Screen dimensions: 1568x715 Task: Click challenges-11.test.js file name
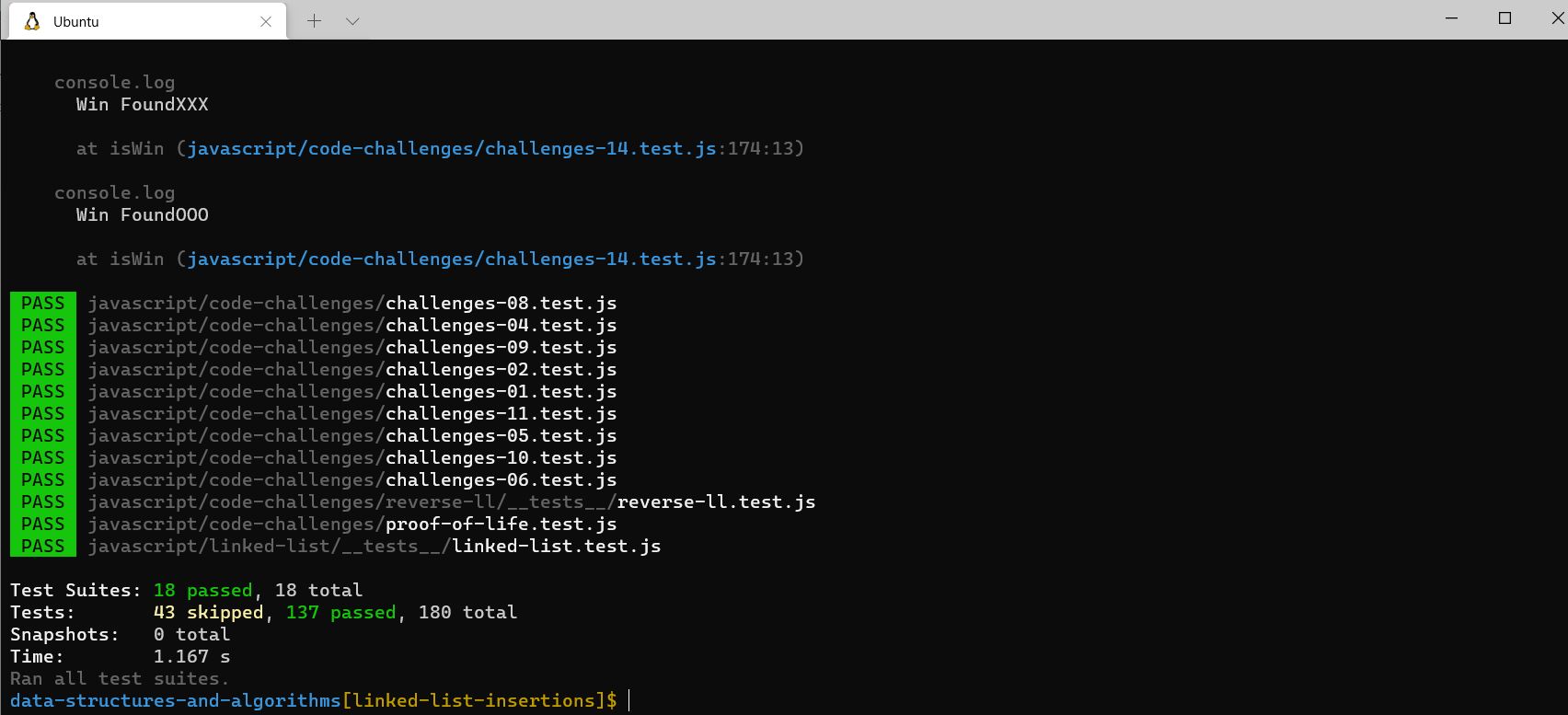tap(501, 413)
